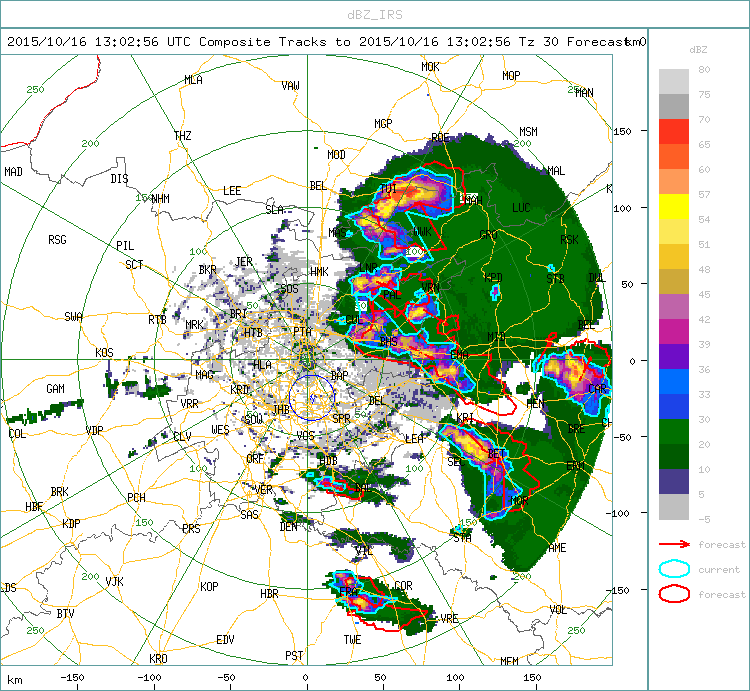Viewport: 750px width, 691px height.
Task: Click the orange 60-65 dBZ legend swatch
Action: pyautogui.click(x=673, y=156)
